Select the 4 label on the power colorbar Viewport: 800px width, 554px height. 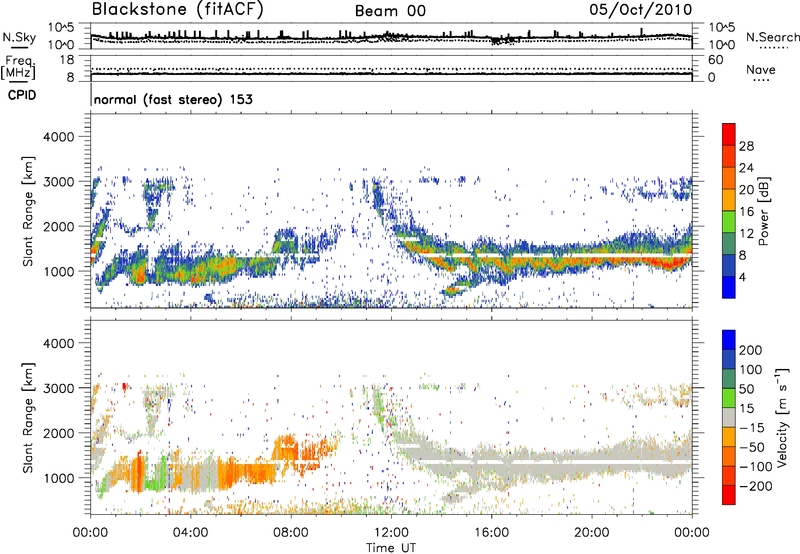point(743,278)
